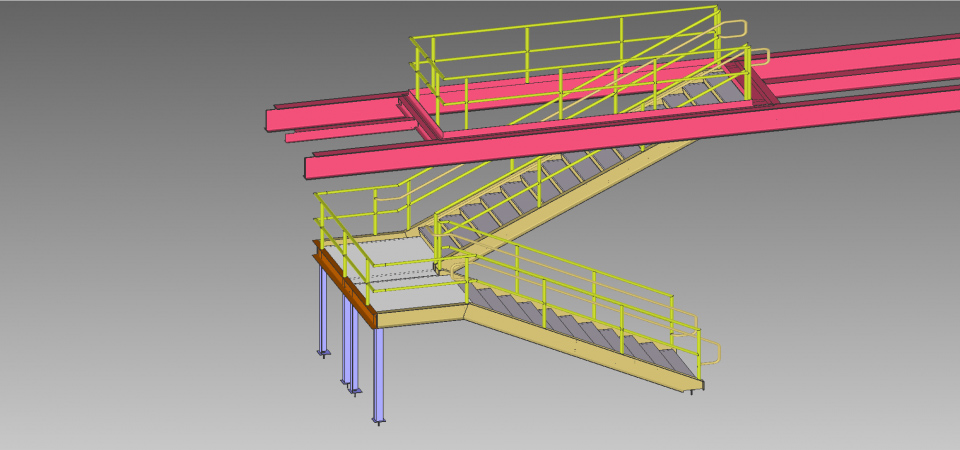
Task: Select the longest front blue column
Action: (378, 375)
